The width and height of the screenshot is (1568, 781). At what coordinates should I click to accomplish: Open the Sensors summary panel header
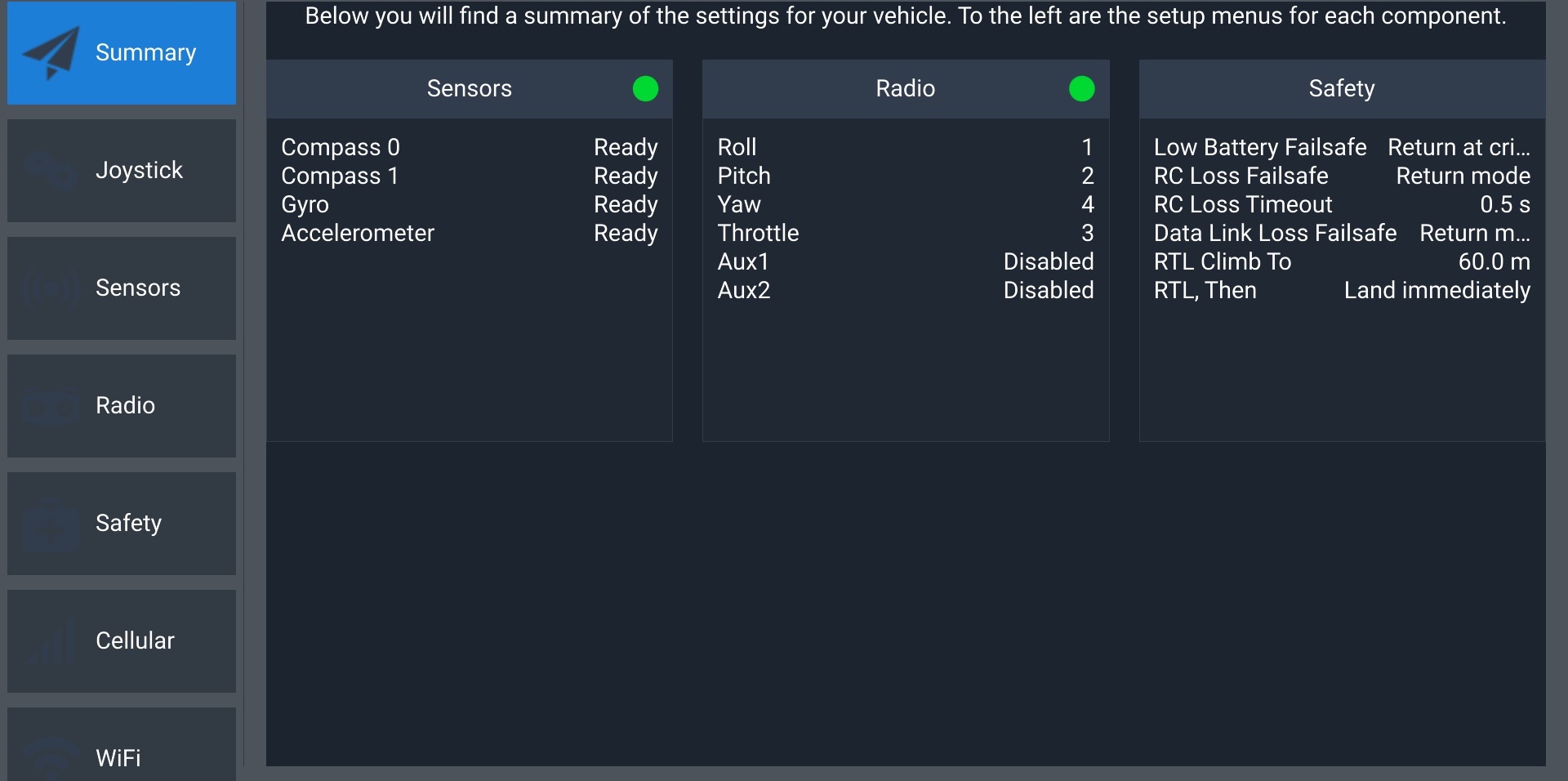pyautogui.click(x=469, y=88)
